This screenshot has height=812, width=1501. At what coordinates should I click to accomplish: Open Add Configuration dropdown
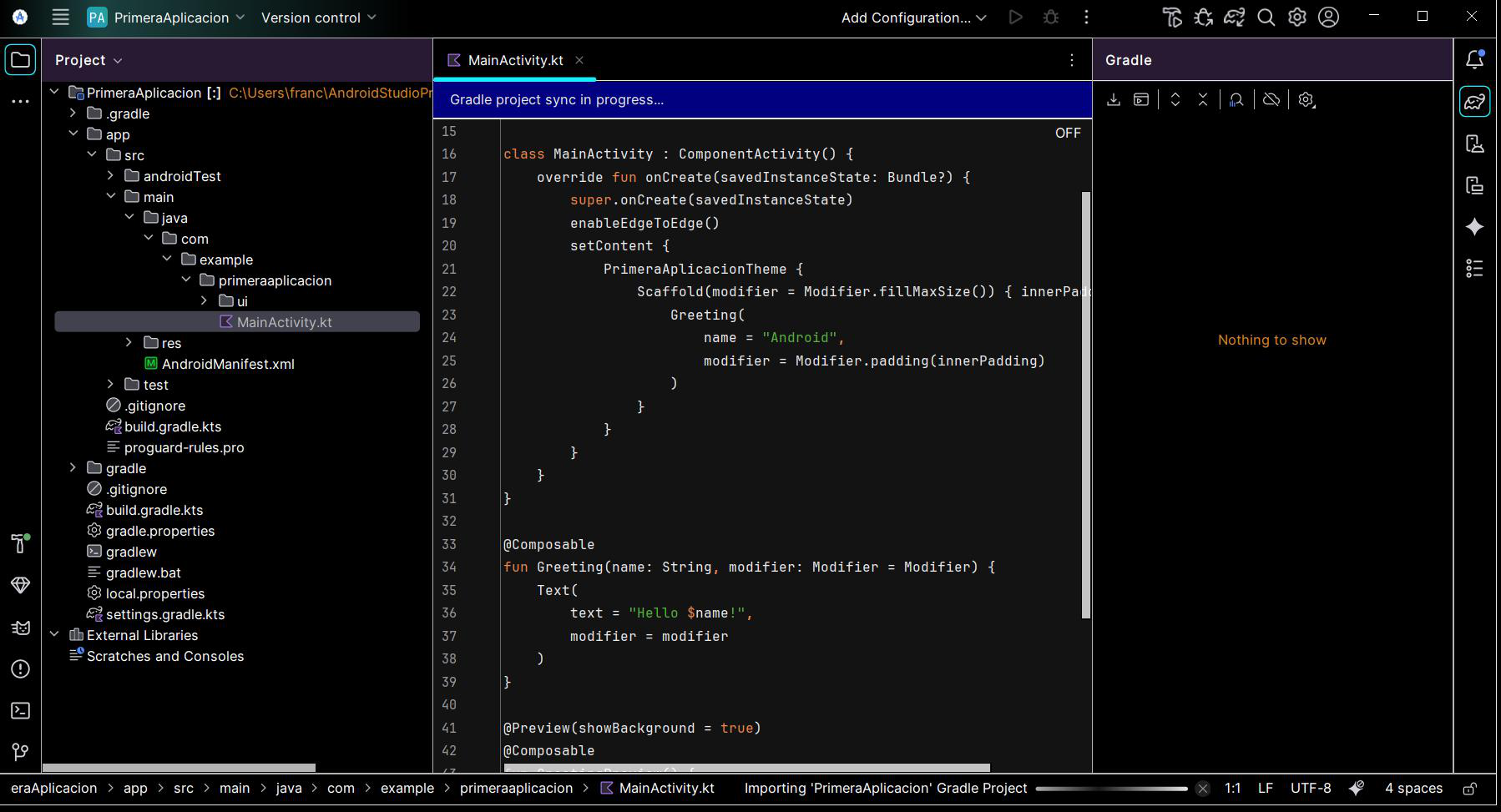pos(914,18)
